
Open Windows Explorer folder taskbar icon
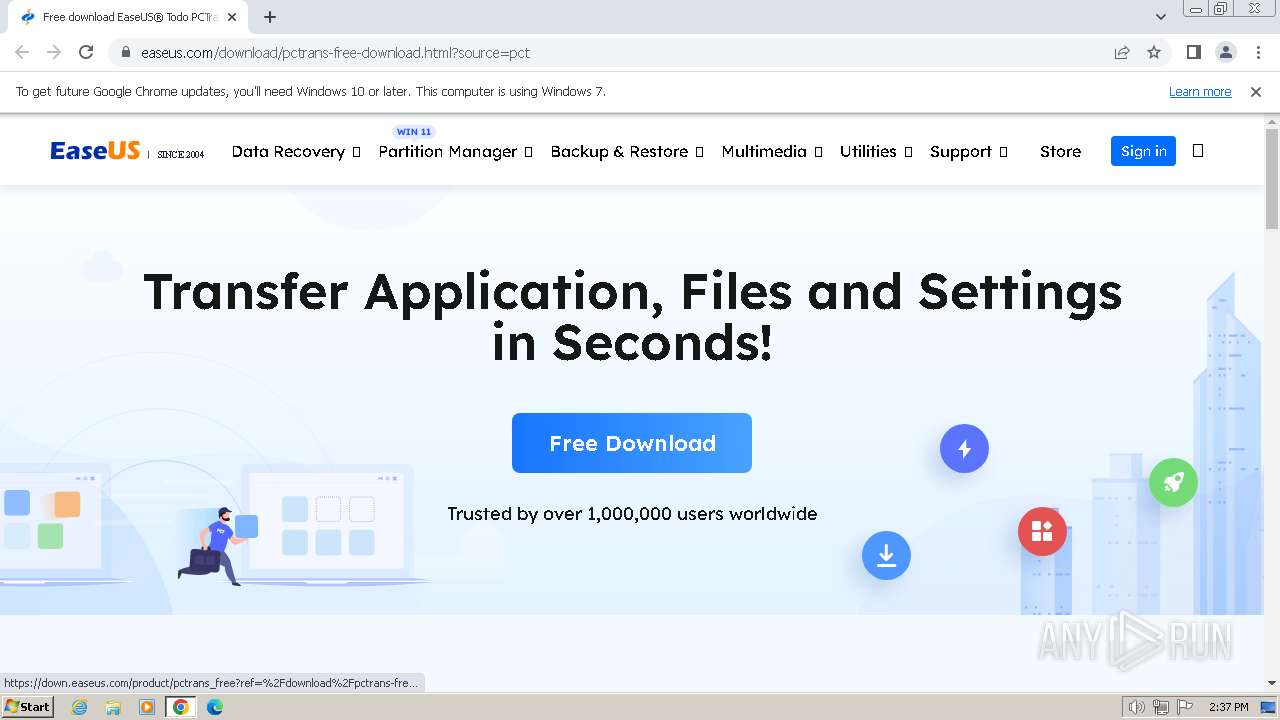click(x=113, y=707)
